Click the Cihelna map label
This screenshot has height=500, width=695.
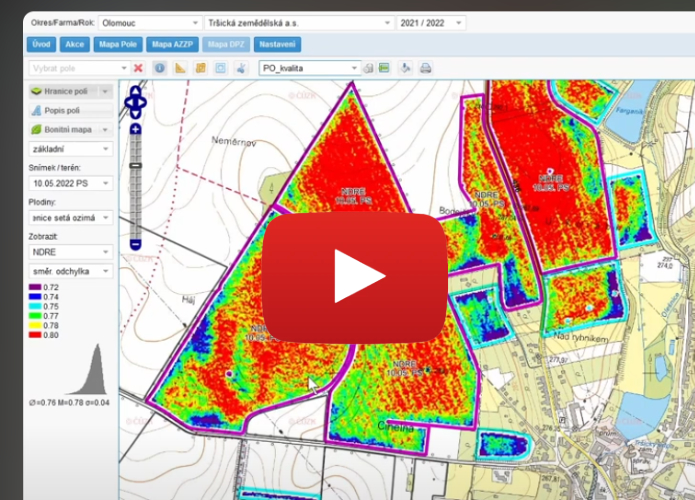[395, 426]
